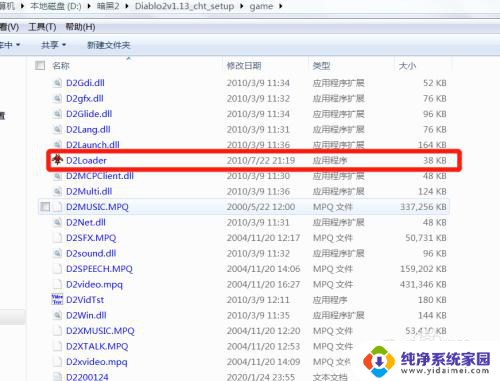Sort by the 修改日期 column header
Image resolution: width=500 pixels, height=381 pixels.
tap(244, 66)
